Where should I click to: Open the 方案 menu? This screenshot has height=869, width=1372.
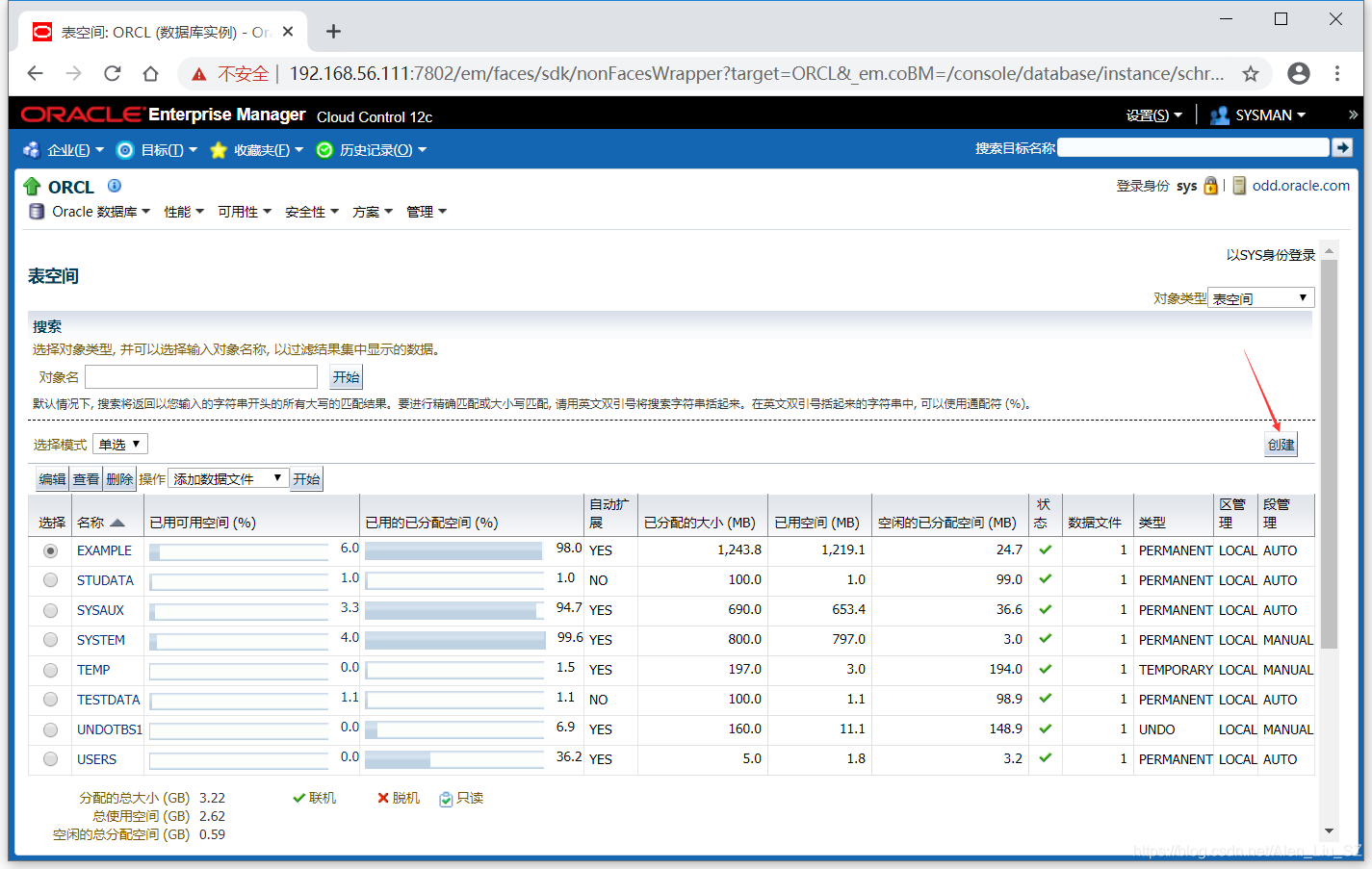pyautogui.click(x=373, y=212)
